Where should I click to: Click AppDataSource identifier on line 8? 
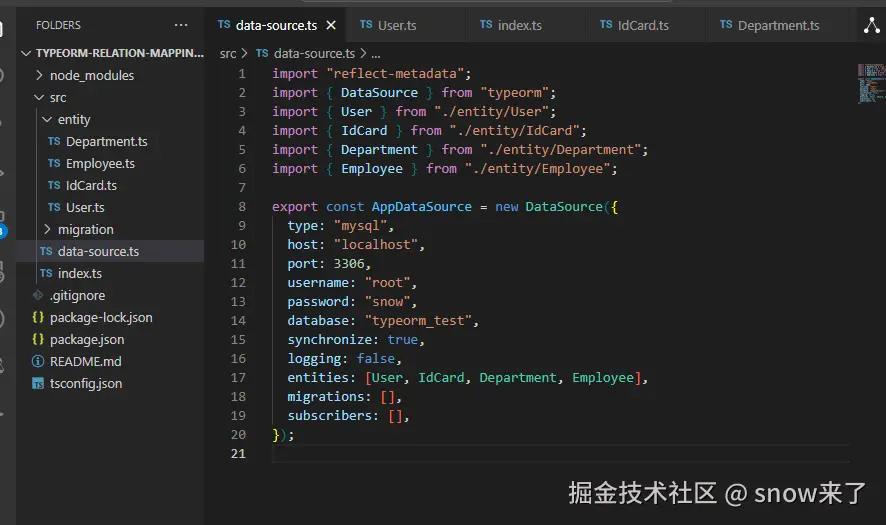point(422,207)
